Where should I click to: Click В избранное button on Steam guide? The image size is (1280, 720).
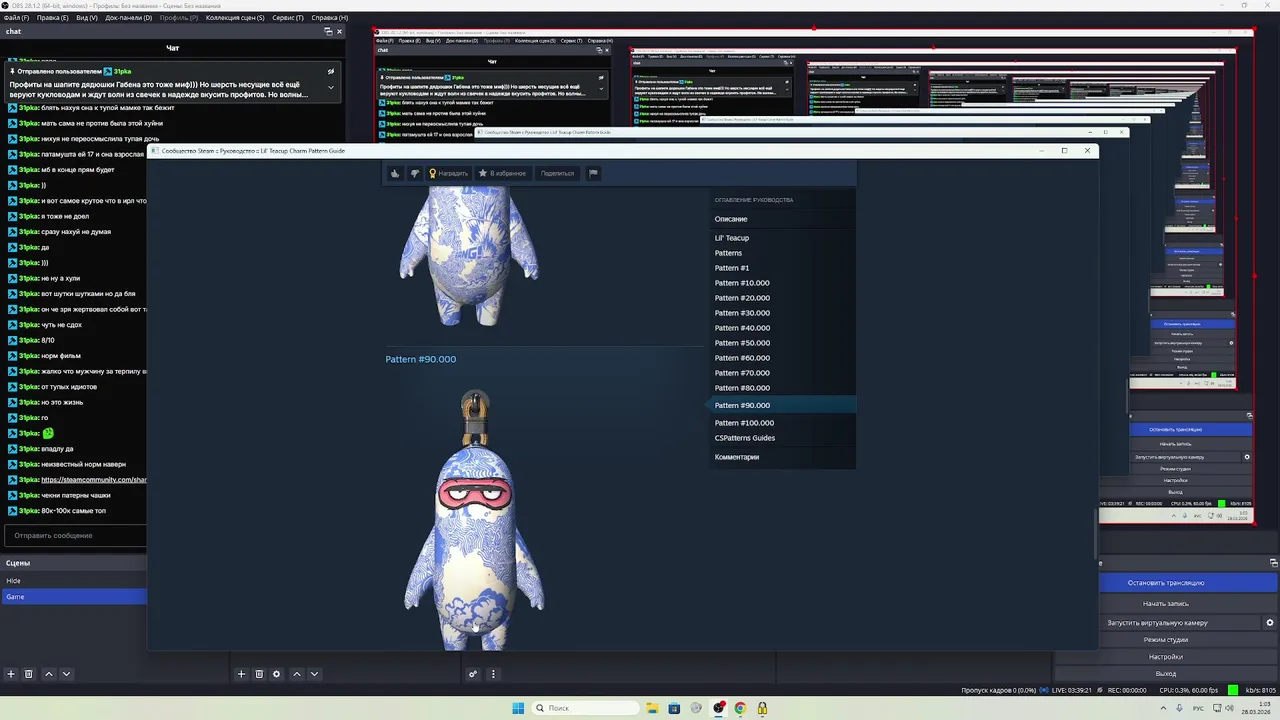tap(502, 173)
